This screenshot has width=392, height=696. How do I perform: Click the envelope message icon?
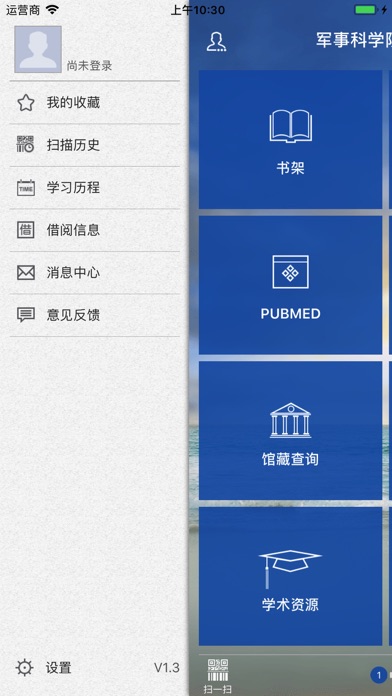point(26,273)
